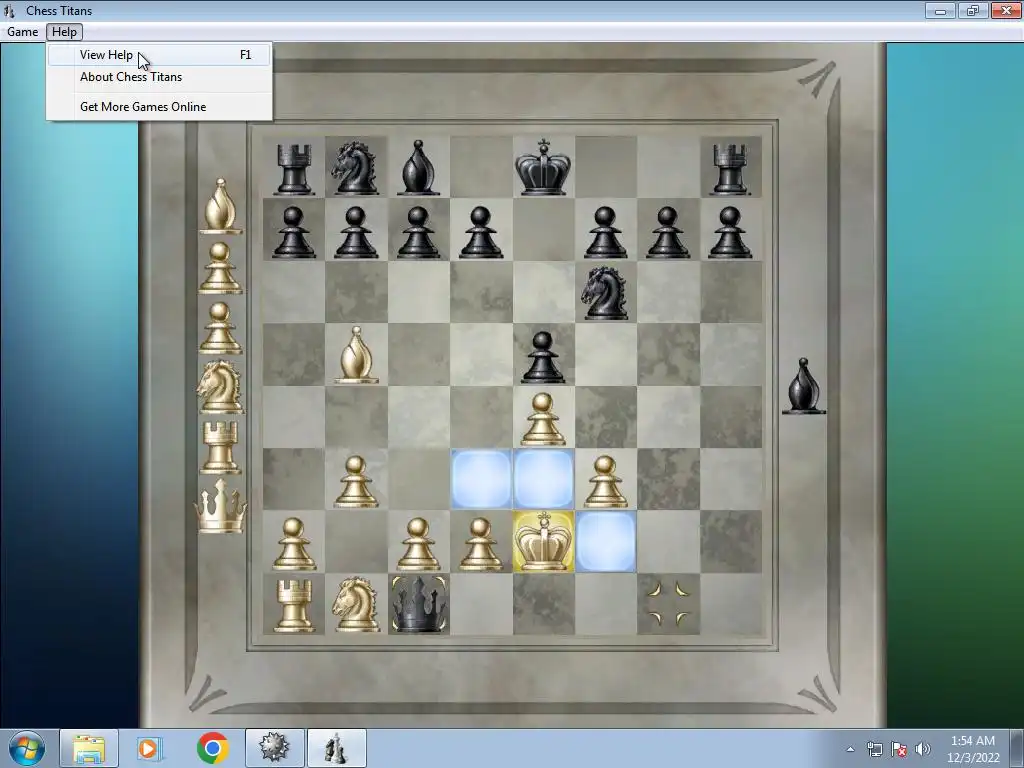The height and width of the screenshot is (768, 1024).
Task: Select the white pawn on e4
Action: point(543,419)
